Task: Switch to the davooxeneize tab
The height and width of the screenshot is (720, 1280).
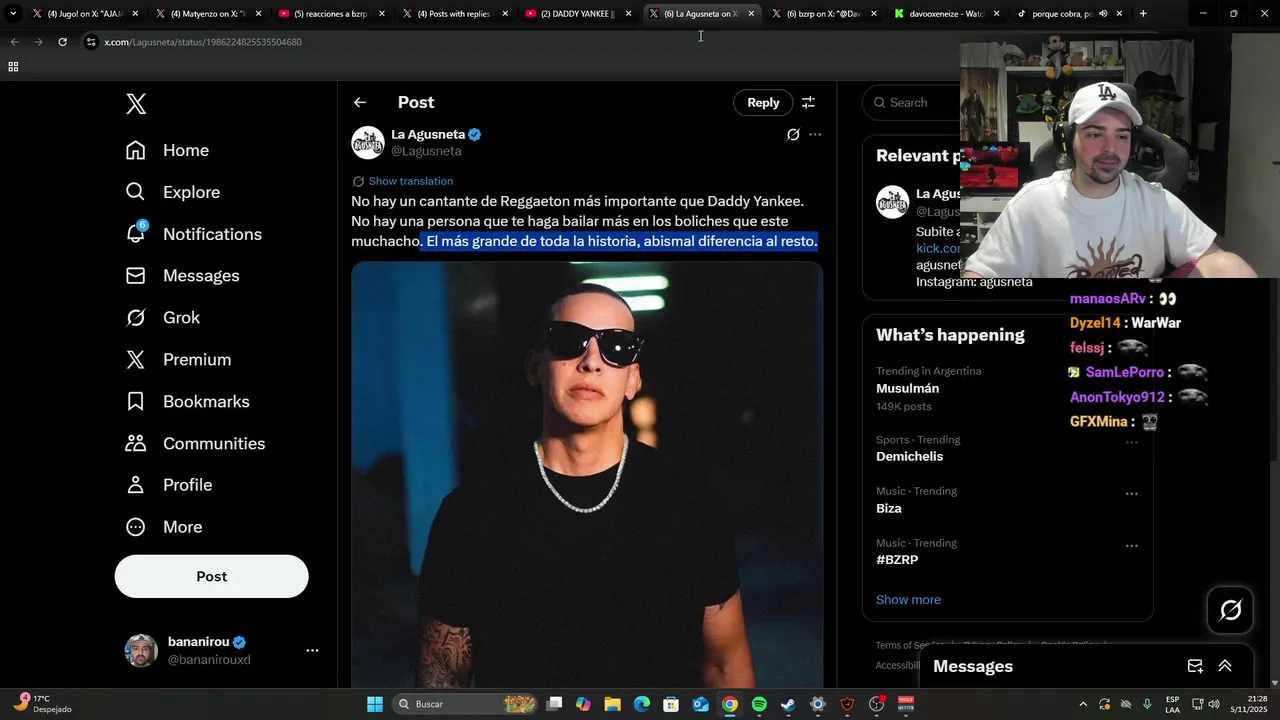Action: pos(946,14)
